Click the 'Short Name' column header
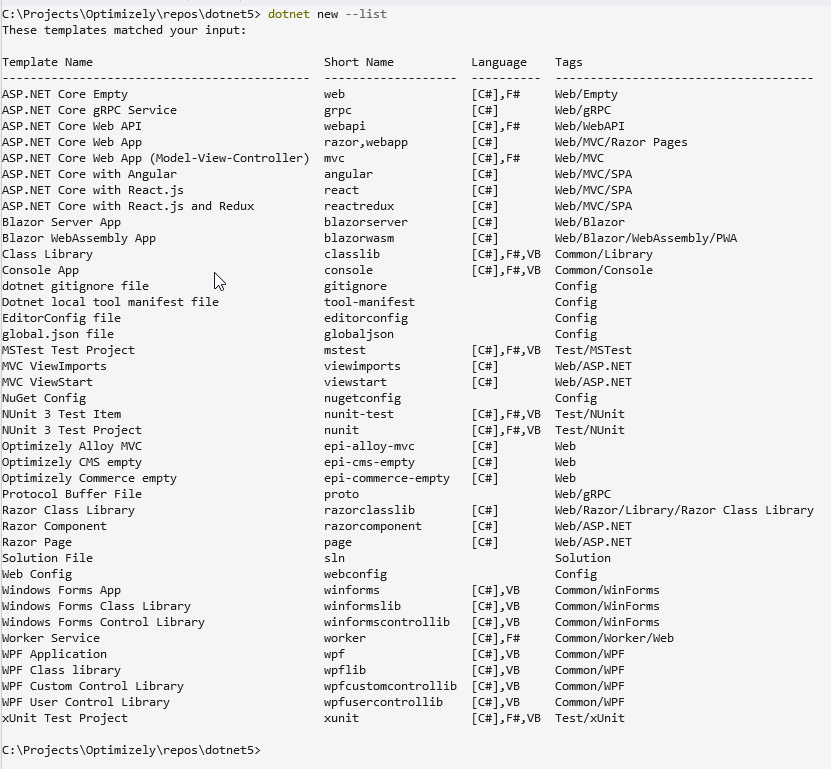The width and height of the screenshot is (831, 769). 358,62
